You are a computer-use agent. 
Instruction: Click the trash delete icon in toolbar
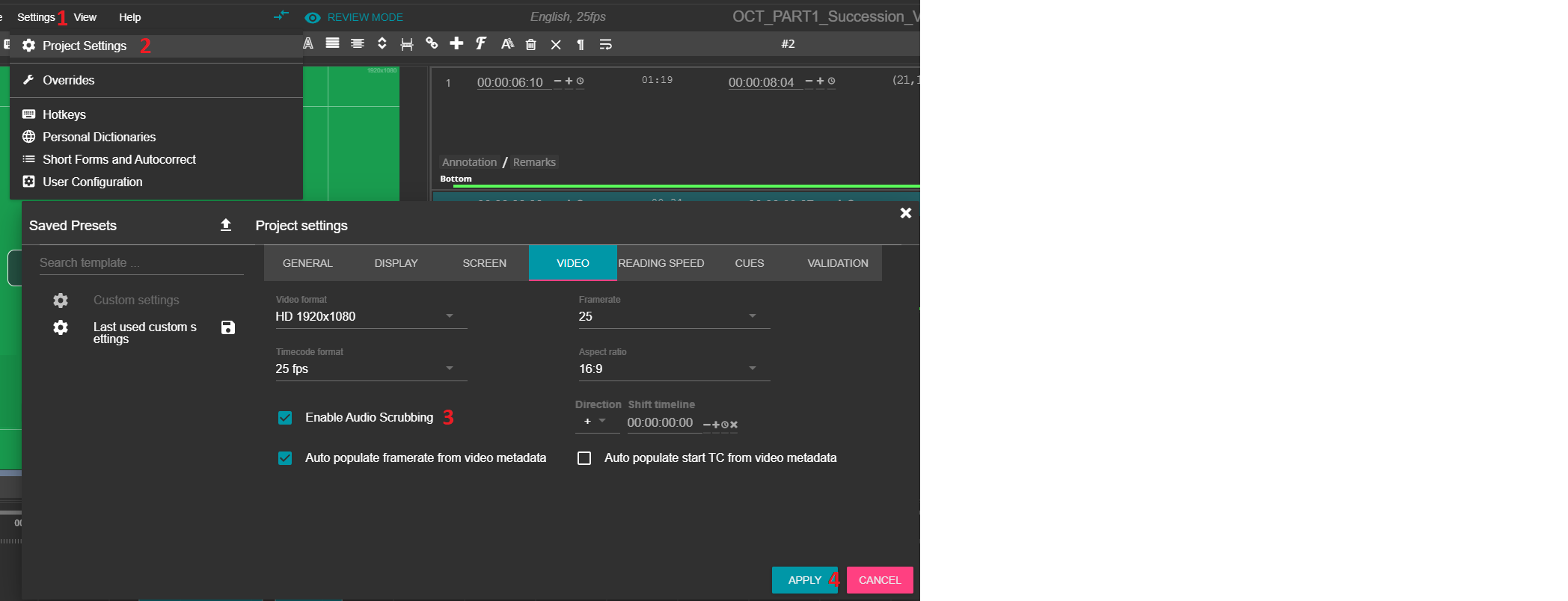tap(531, 44)
